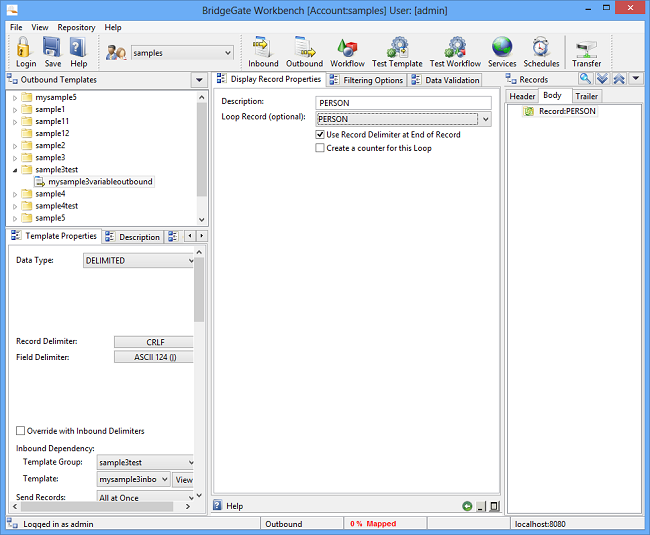Launch Test Template tool
This screenshot has height=535, width=650.
point(397,47)
